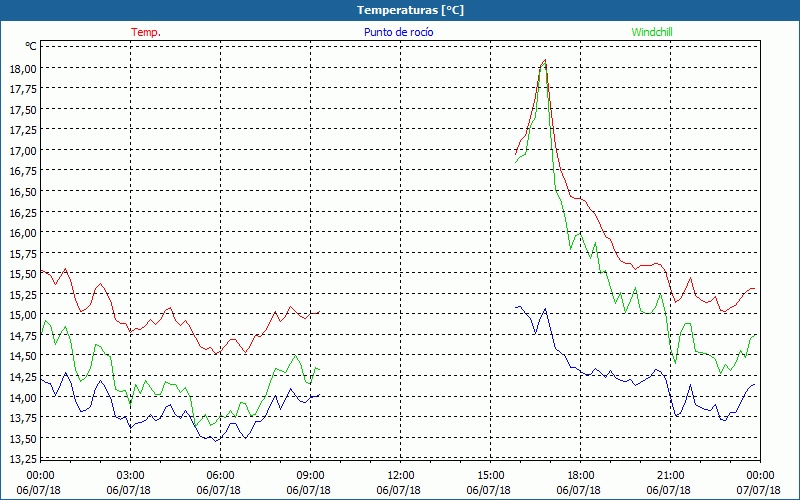Click the 17,50 y-axis value
Image resolution: width=800 pixels, height=500 pixels.
[x=23, y=109]
